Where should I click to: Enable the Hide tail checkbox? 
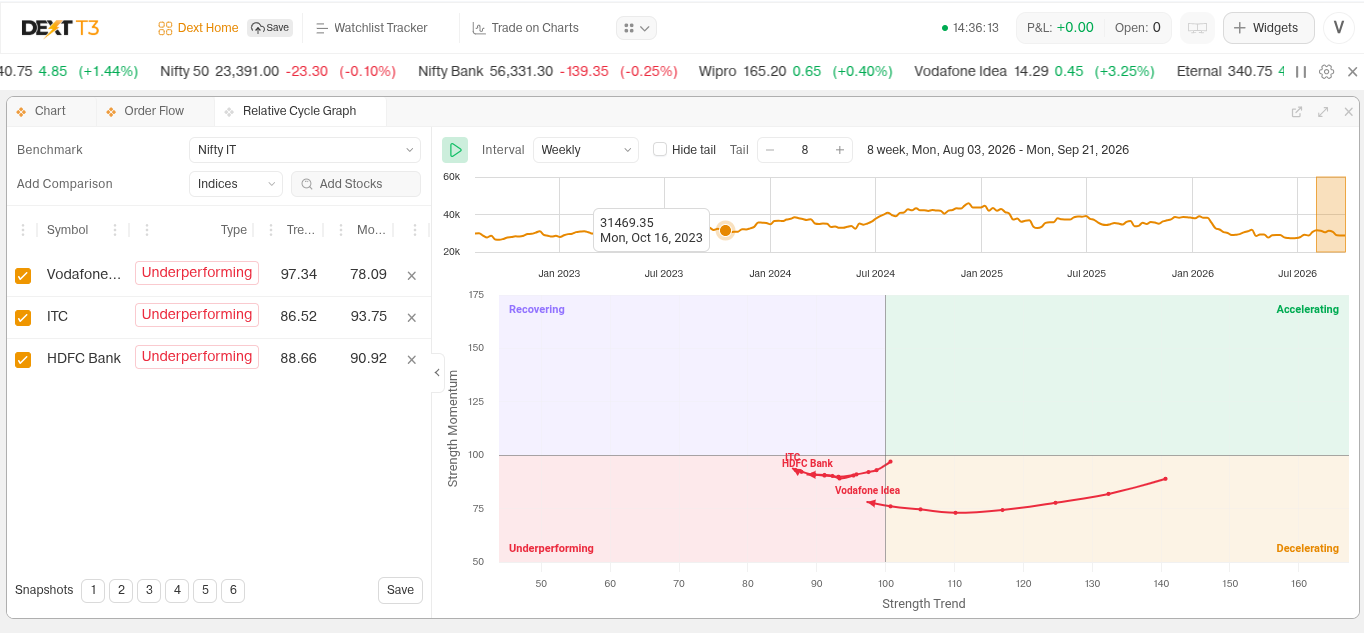click(660, 150)
